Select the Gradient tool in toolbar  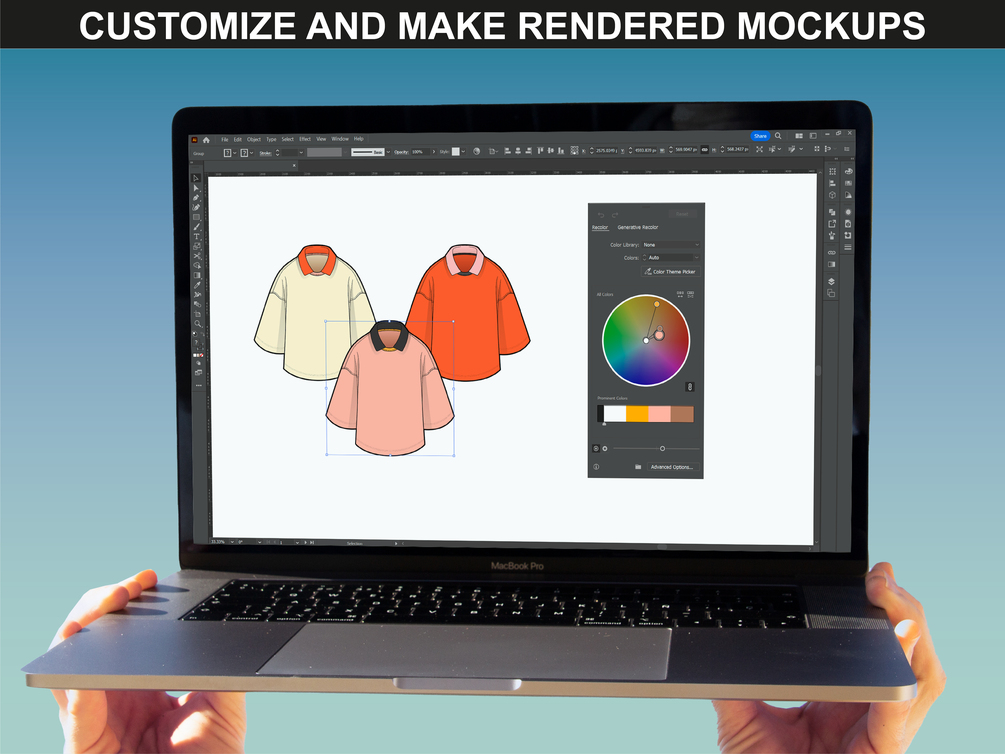click(x=197, y=274)
